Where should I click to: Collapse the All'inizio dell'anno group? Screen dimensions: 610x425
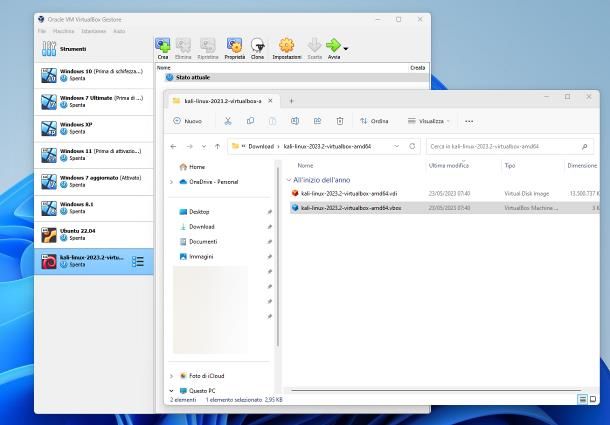pyautogui.click(x=289, y=180)
